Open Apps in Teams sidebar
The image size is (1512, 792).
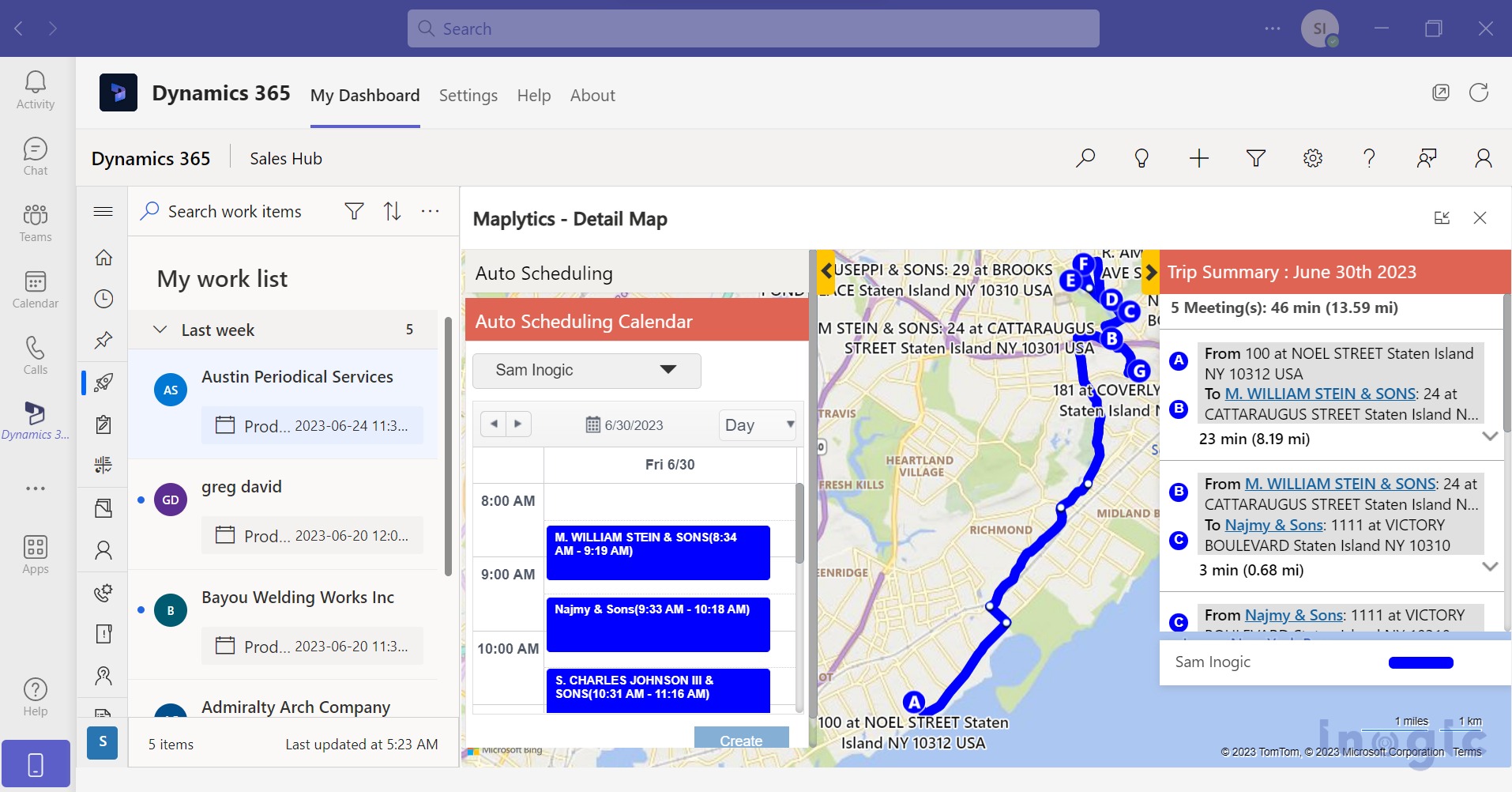(x=36, y=555)
